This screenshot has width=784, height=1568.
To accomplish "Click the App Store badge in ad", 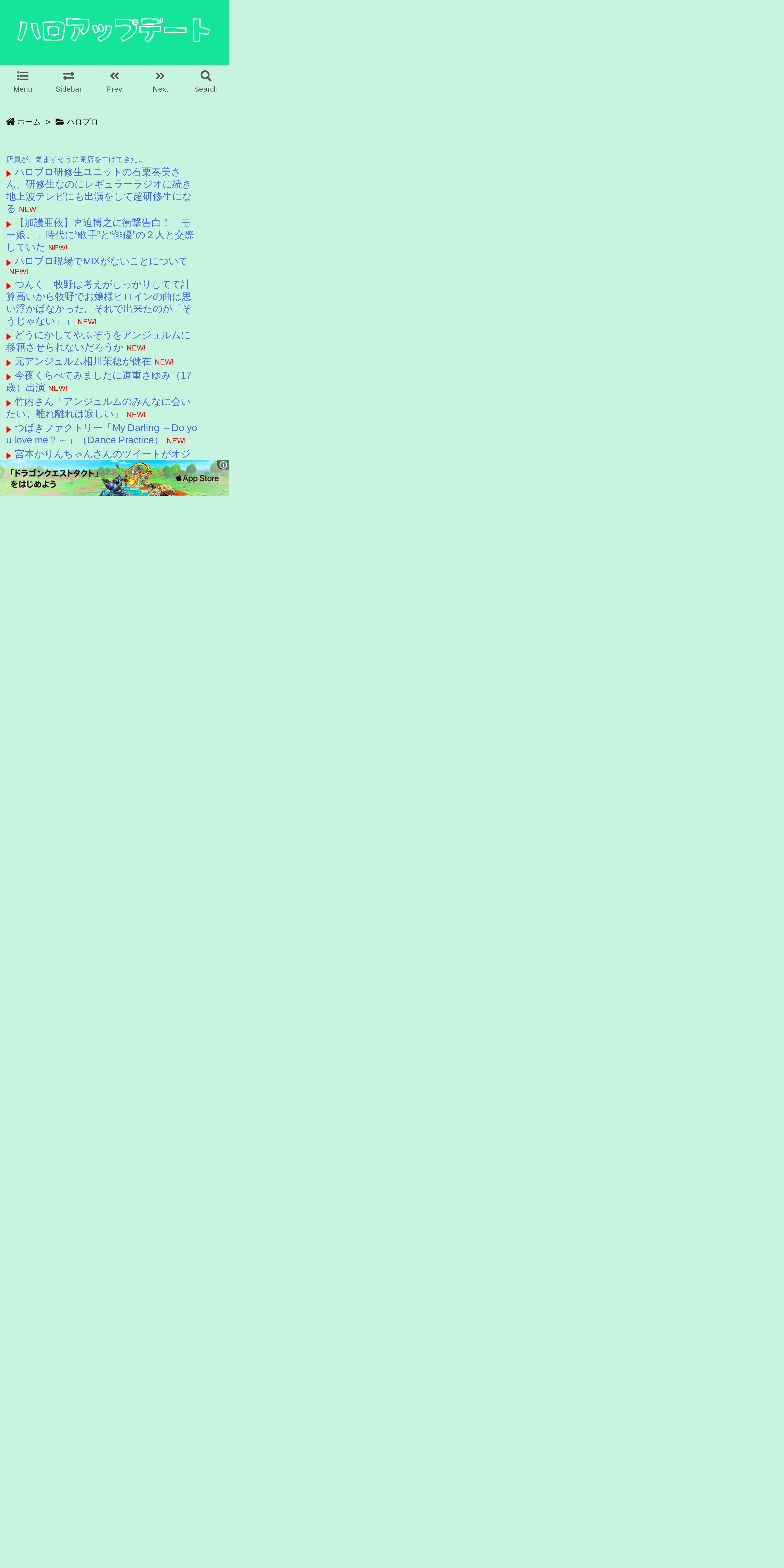I will tap(197, 479).
